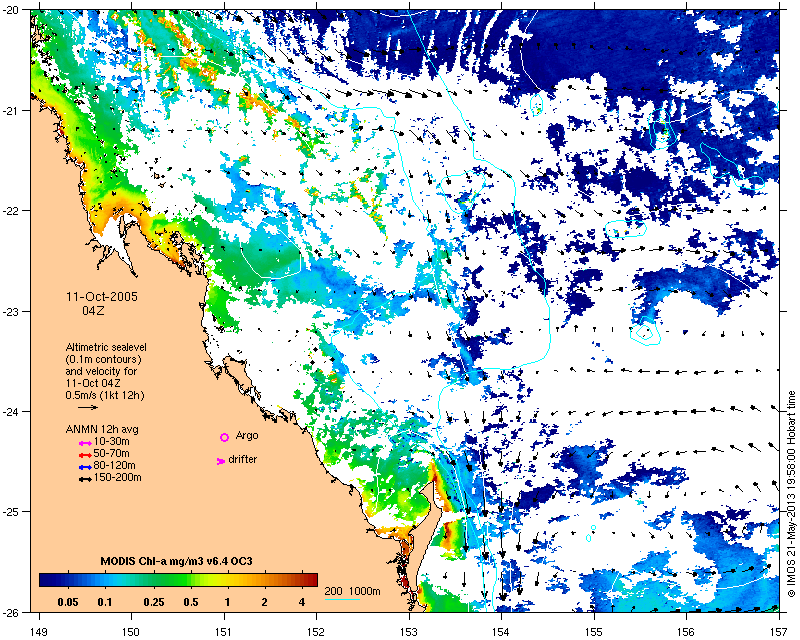Select the '-25' latitude axis label
The image size is (800, 640).
point(10,512)
